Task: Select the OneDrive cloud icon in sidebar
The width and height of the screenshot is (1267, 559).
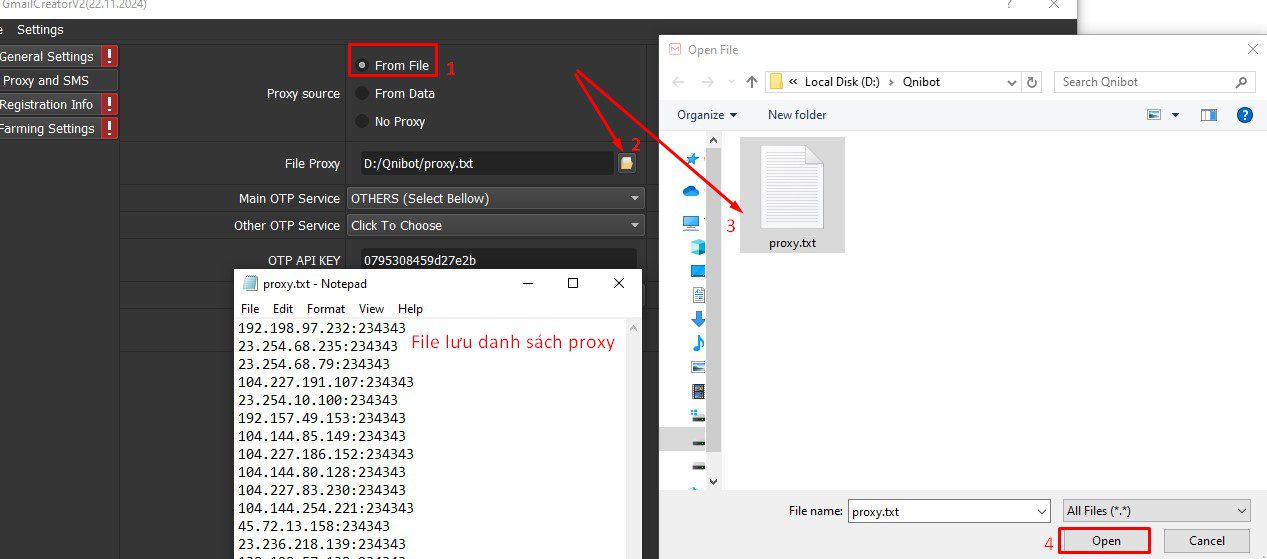Action: [692, 191]
